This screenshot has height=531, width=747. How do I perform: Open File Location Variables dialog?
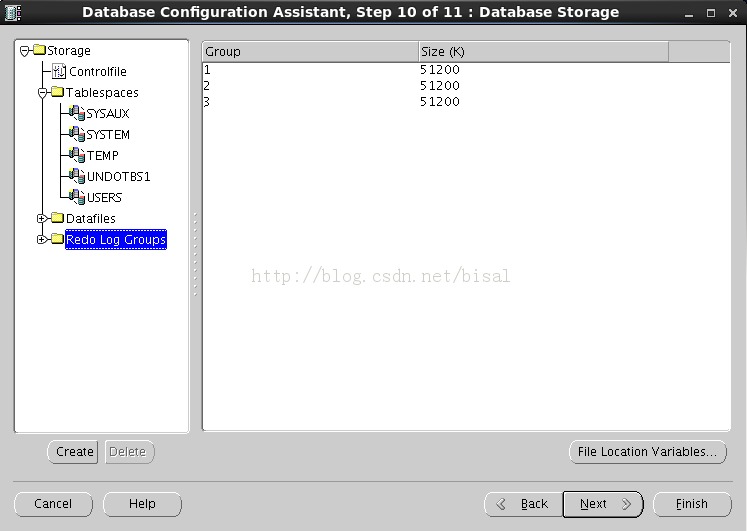point(648,451)
